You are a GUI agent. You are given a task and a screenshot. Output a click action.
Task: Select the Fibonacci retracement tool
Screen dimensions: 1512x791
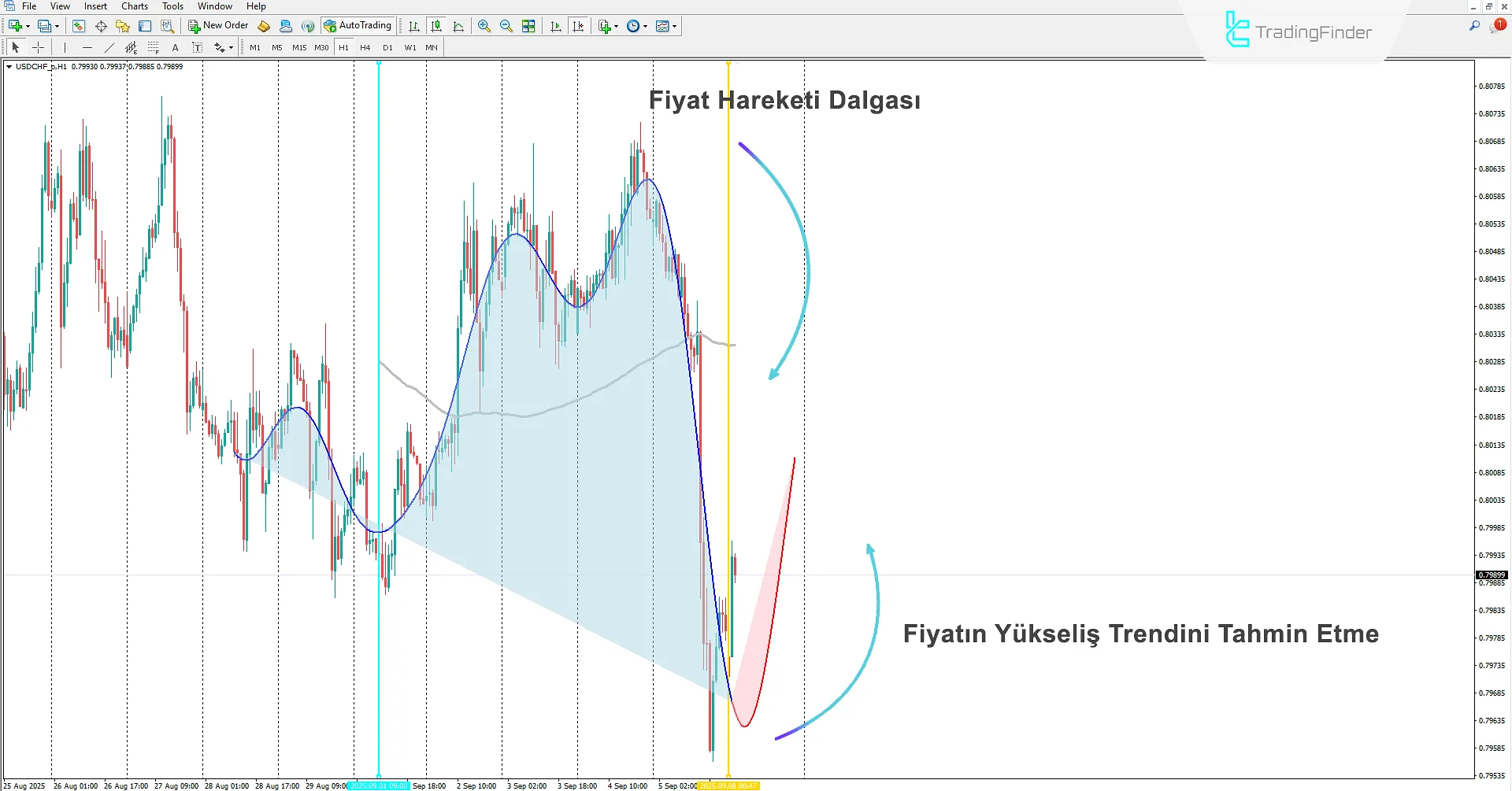point(154,48)
